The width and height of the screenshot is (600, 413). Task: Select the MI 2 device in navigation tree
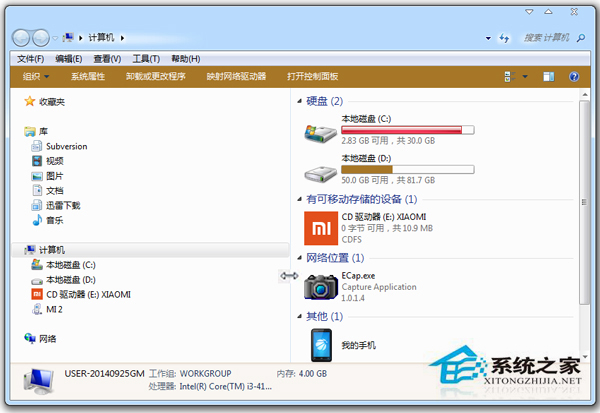click(x=47, y=309)
